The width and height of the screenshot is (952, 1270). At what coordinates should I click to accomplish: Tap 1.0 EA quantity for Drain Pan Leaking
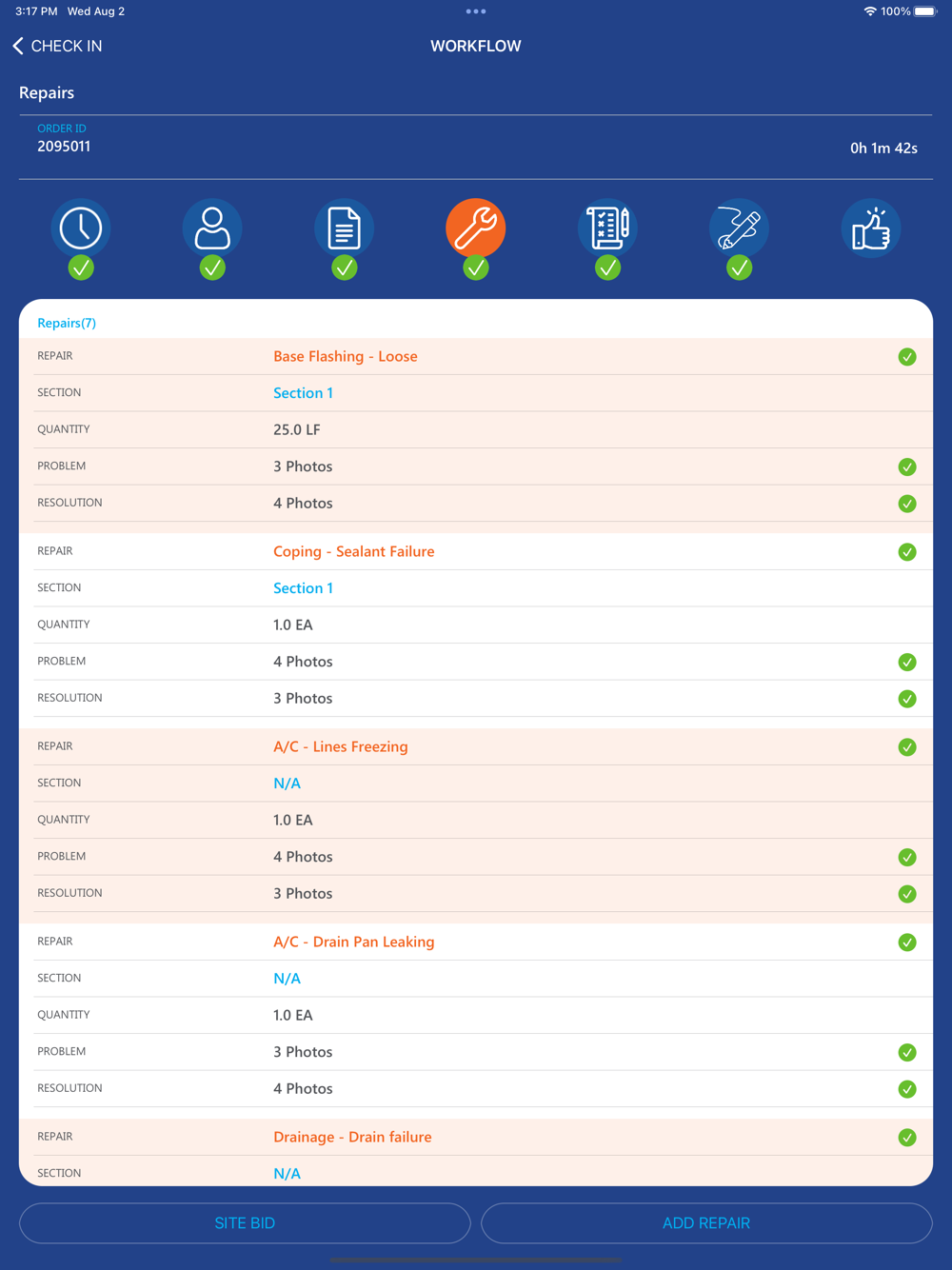click(293, 1016)
